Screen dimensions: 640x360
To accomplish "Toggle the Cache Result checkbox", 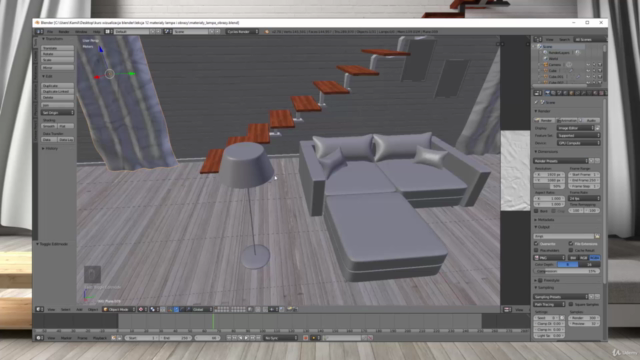I will click(571, 250).
